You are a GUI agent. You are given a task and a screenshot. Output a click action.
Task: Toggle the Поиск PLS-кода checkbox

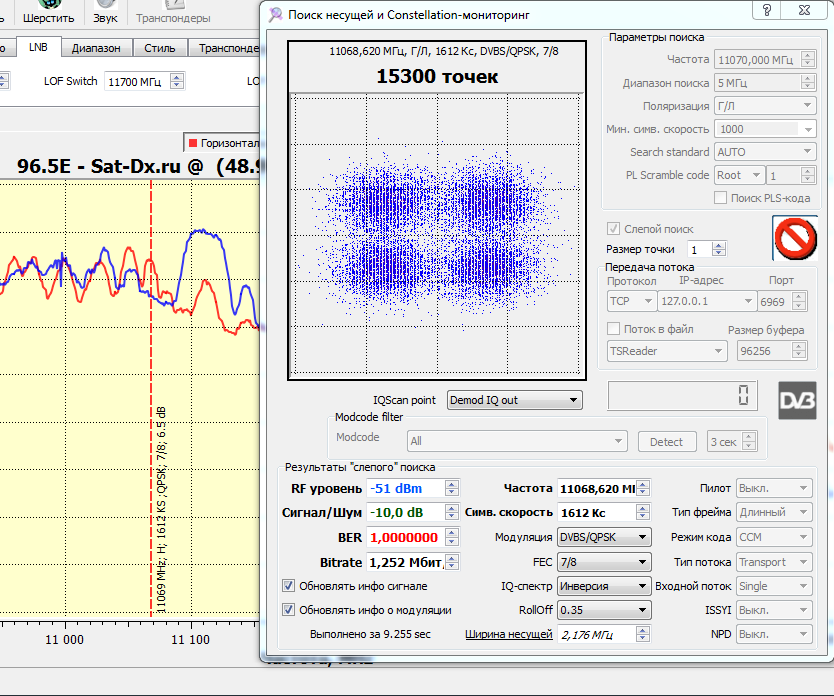click(720, 198)
